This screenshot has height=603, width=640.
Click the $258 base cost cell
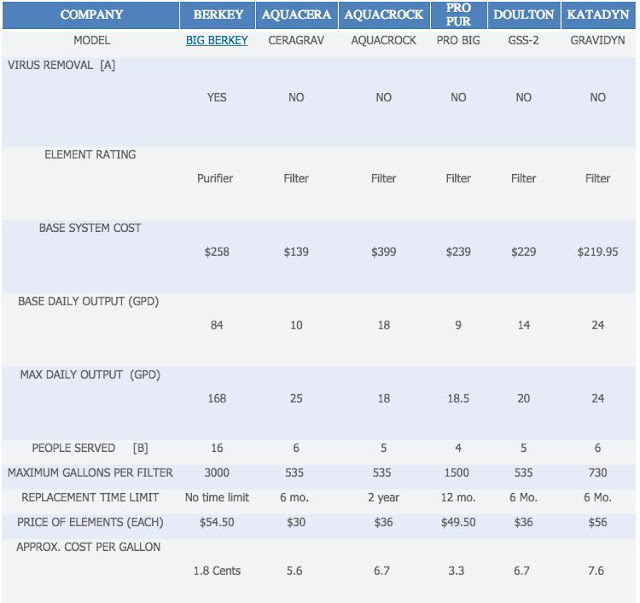coord(217,252)
